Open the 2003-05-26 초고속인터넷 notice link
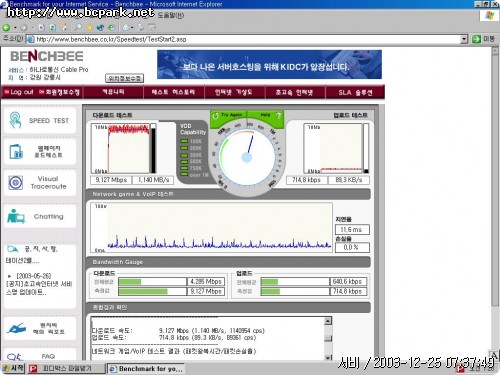500x375 pixels. pos(38,284)
